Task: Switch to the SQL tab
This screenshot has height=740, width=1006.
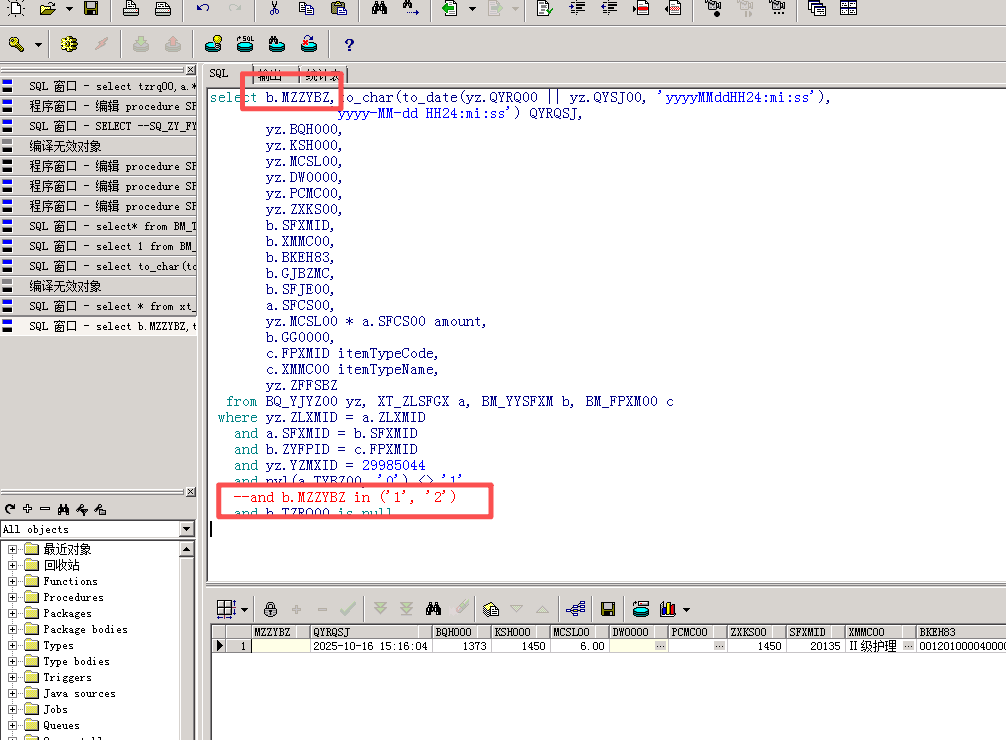Action: (x=219, y=73)
